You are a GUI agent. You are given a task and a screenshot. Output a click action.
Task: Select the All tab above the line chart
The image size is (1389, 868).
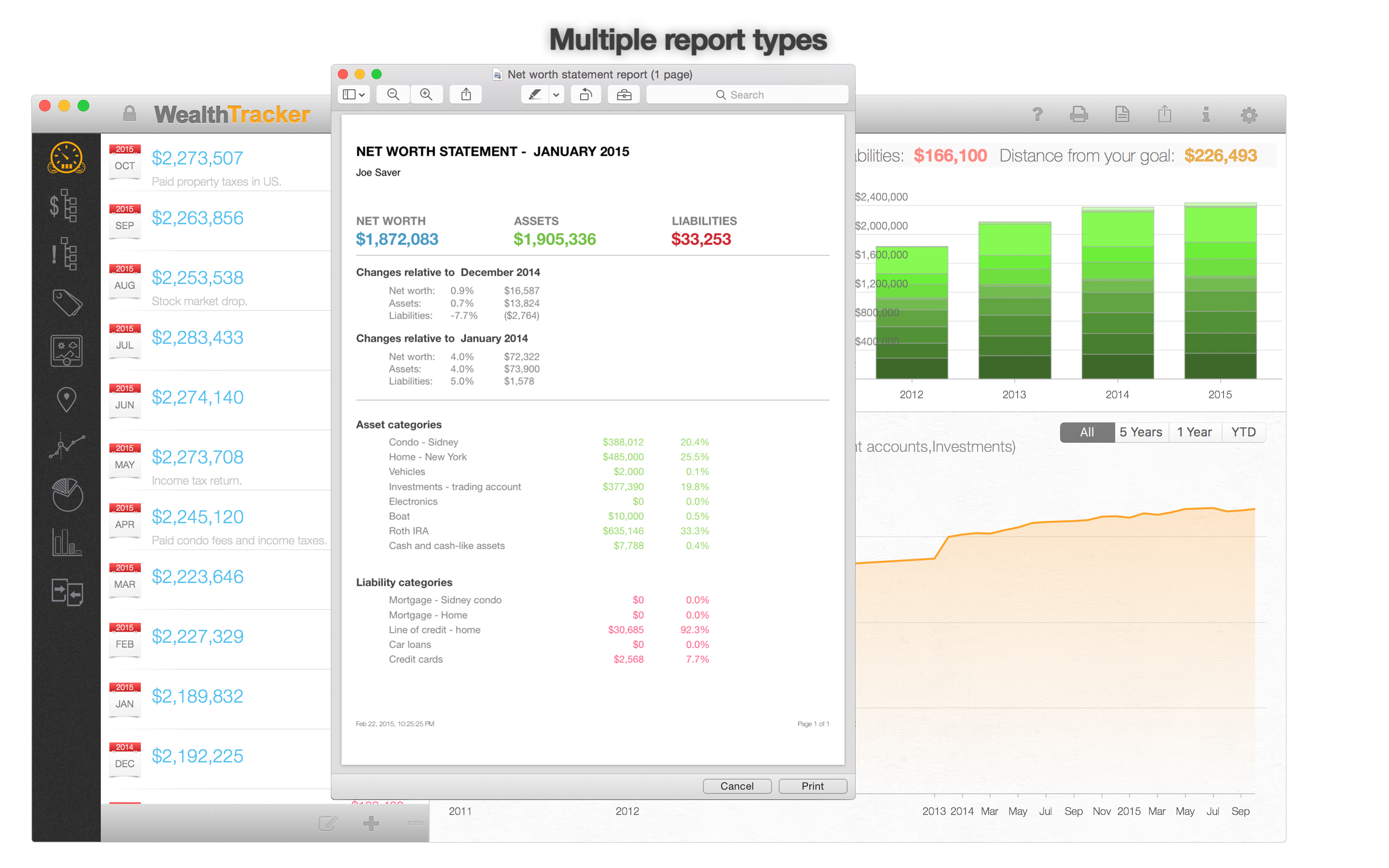[1087, 432]
